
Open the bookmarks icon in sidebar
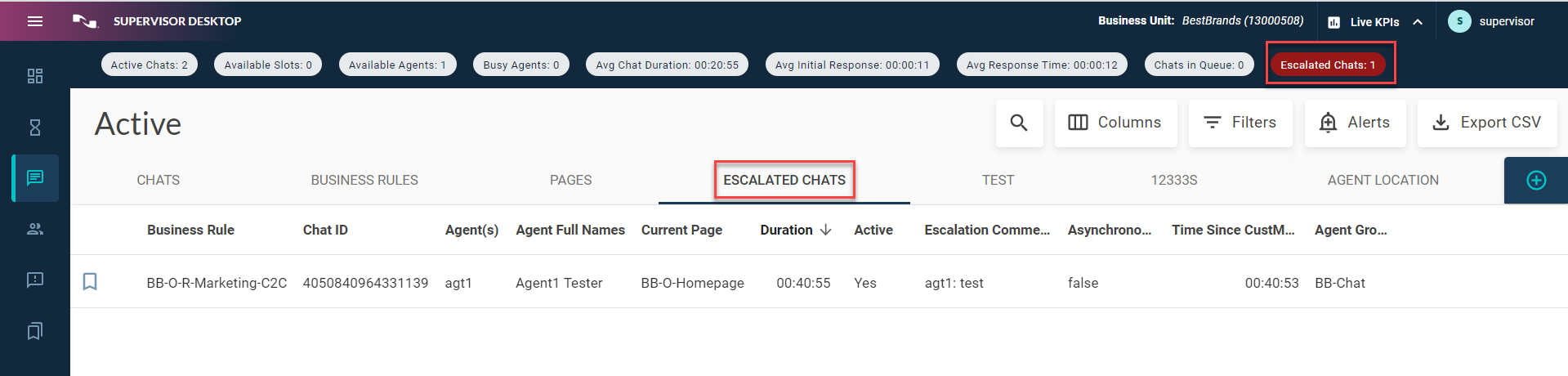(35, 331)
